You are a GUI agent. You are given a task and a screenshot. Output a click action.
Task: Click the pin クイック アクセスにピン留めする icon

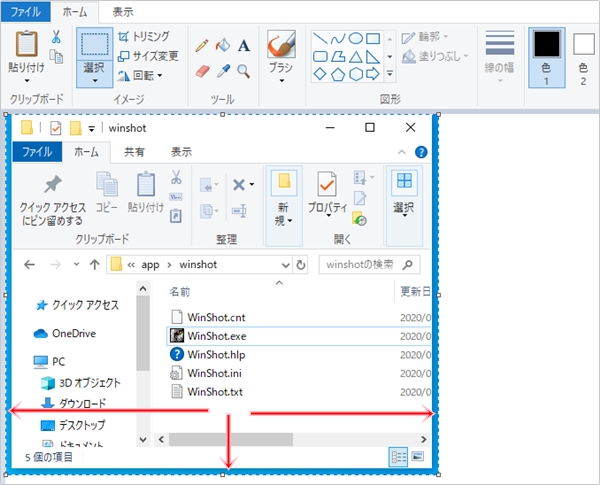pos(52,185)
